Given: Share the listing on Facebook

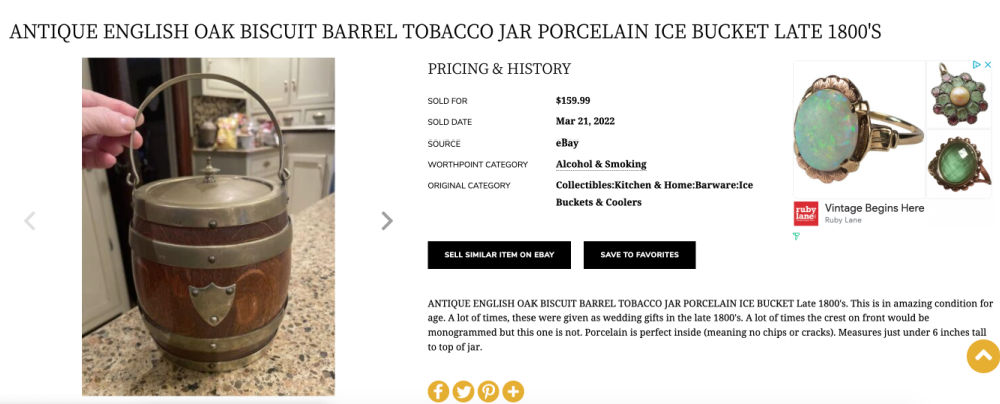Looking at the screenshot, I should (438, 391).
